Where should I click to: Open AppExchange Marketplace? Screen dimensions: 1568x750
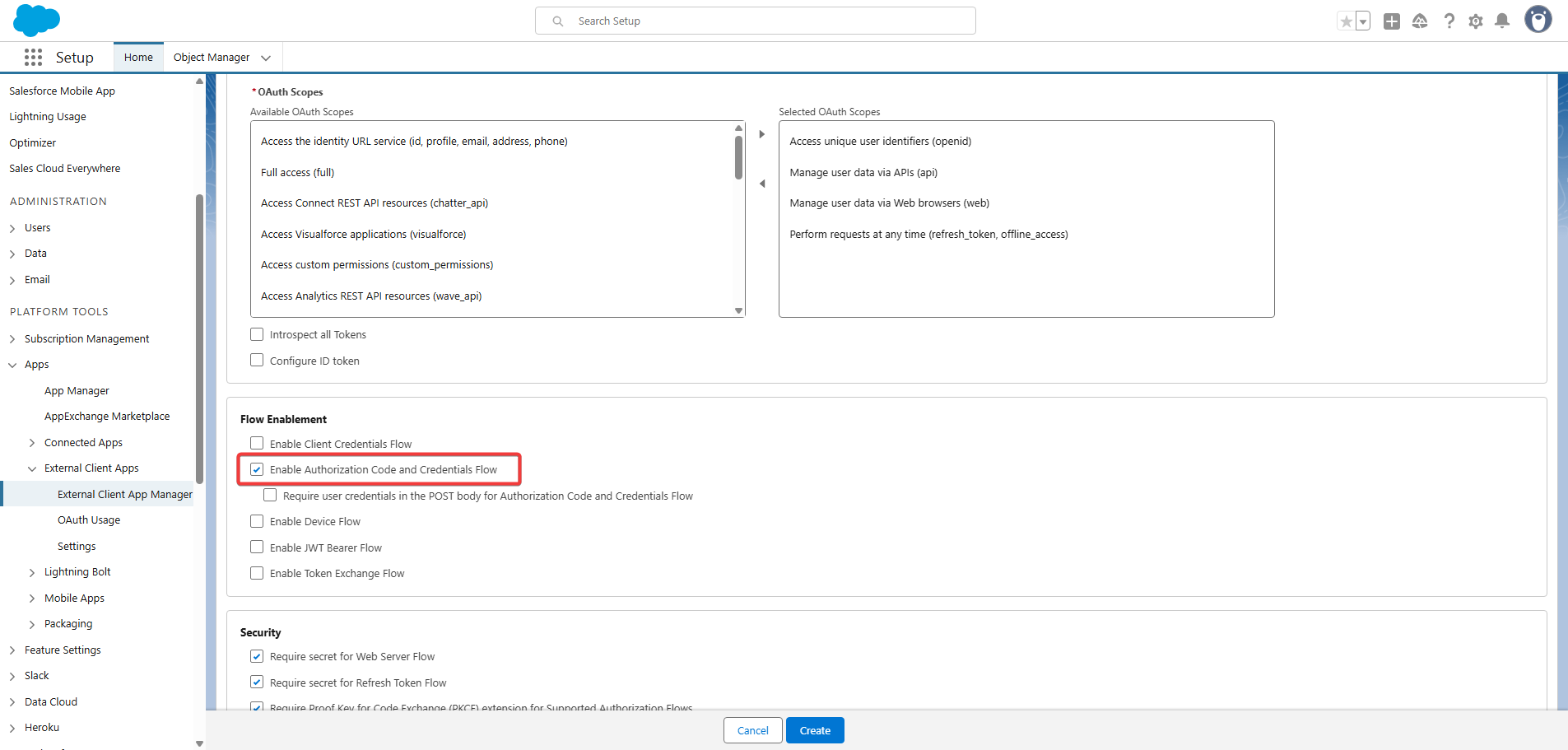click(107, 417)
